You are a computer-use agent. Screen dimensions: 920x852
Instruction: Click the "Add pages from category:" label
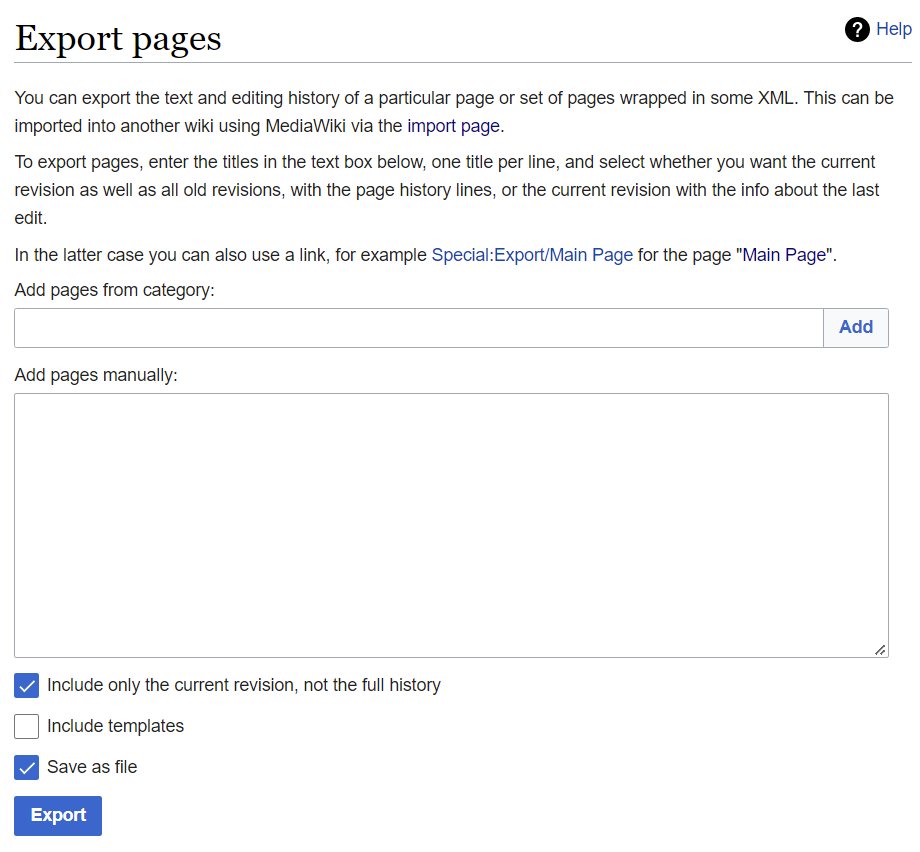pos(115,291)
